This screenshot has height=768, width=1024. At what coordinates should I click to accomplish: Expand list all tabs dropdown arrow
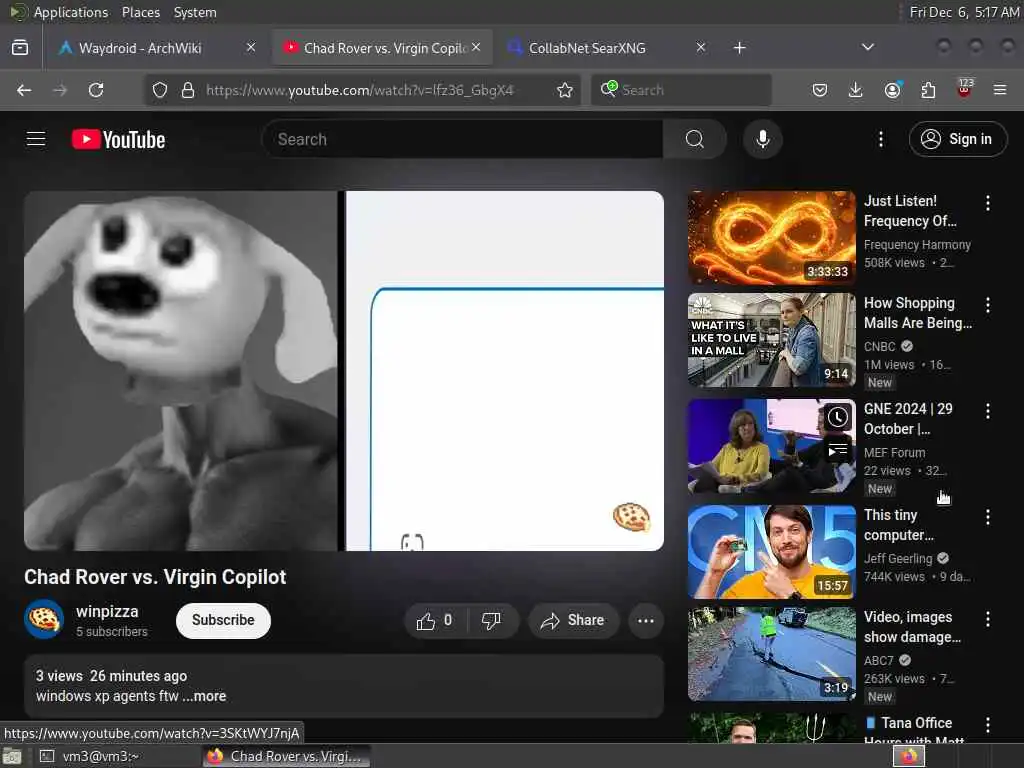867,47
